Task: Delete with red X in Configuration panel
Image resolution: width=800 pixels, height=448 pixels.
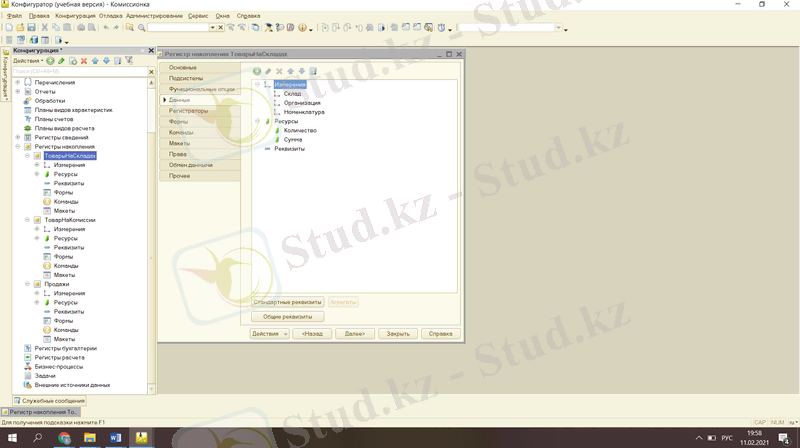Action: point(84,61)
